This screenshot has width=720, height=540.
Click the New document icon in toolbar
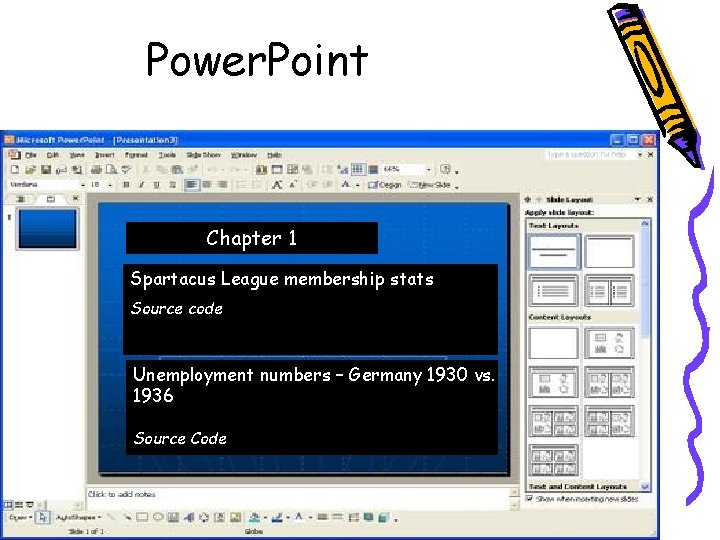(15, 169)
